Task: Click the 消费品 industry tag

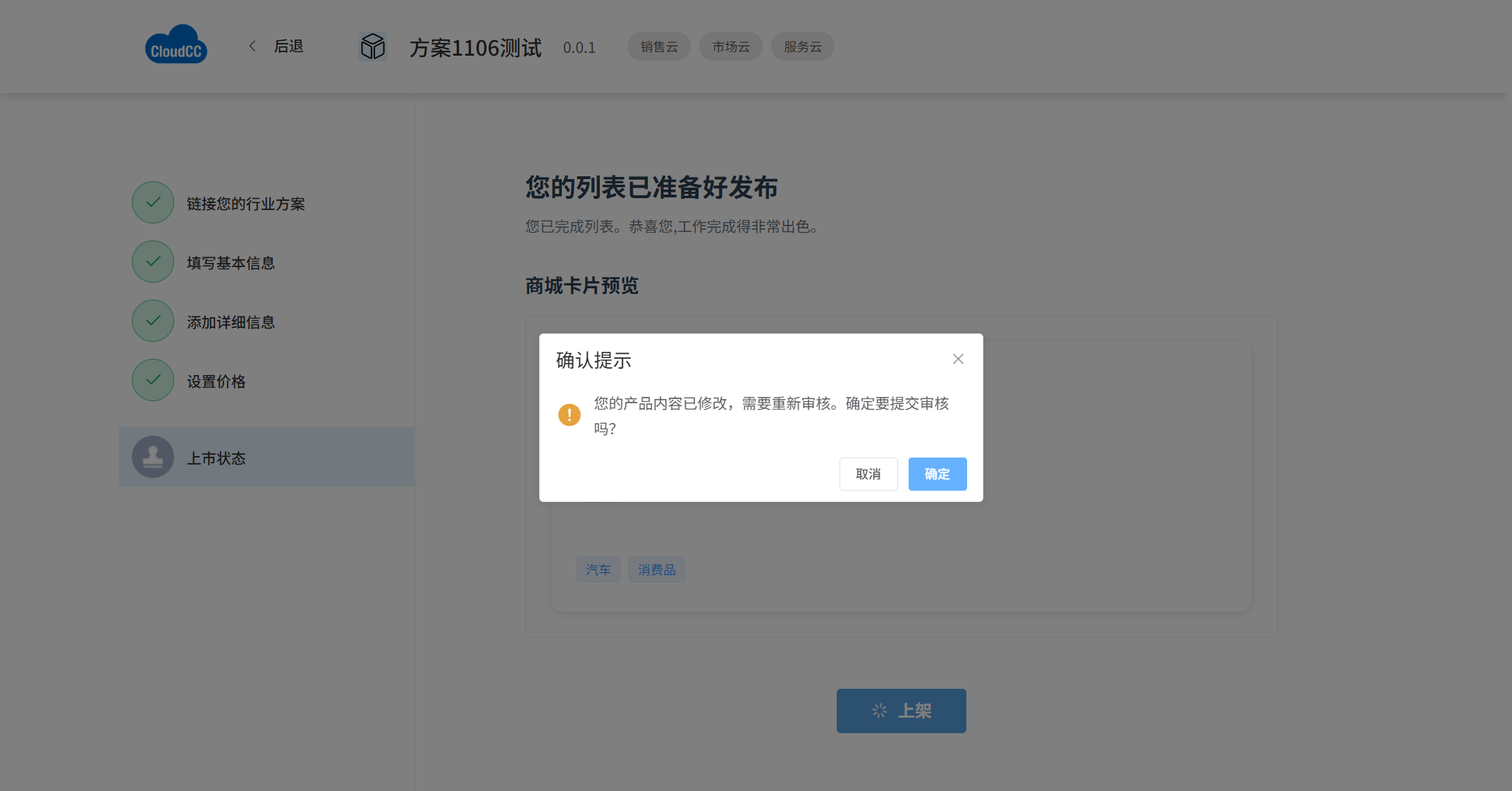Action: click(x=656, y=570)
